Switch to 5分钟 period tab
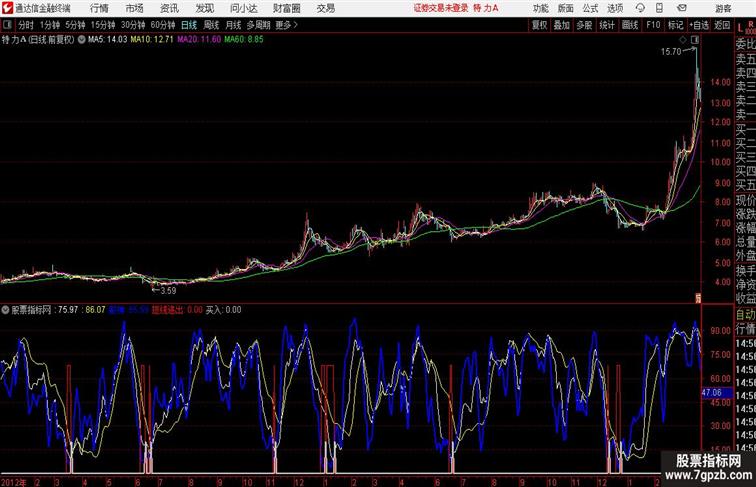The width and height of the screenshot is (756, 487). [x=75, y=25]
